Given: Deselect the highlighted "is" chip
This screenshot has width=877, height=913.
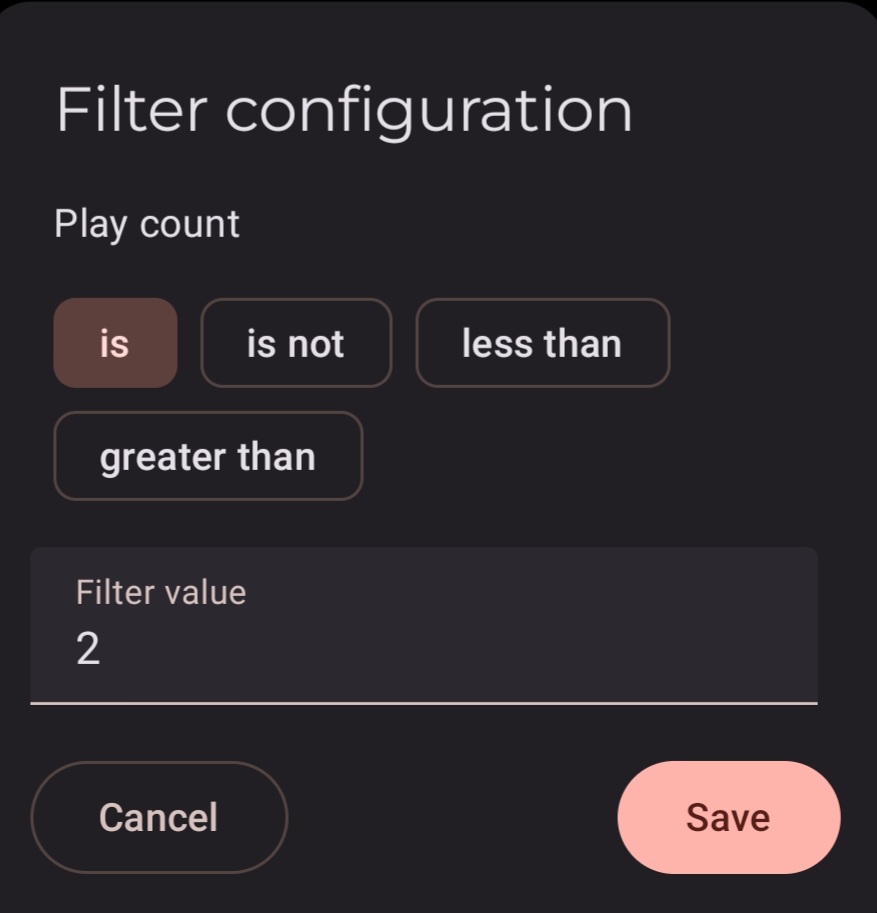Looking at the screenshot, I should click(x=115, y=343).
